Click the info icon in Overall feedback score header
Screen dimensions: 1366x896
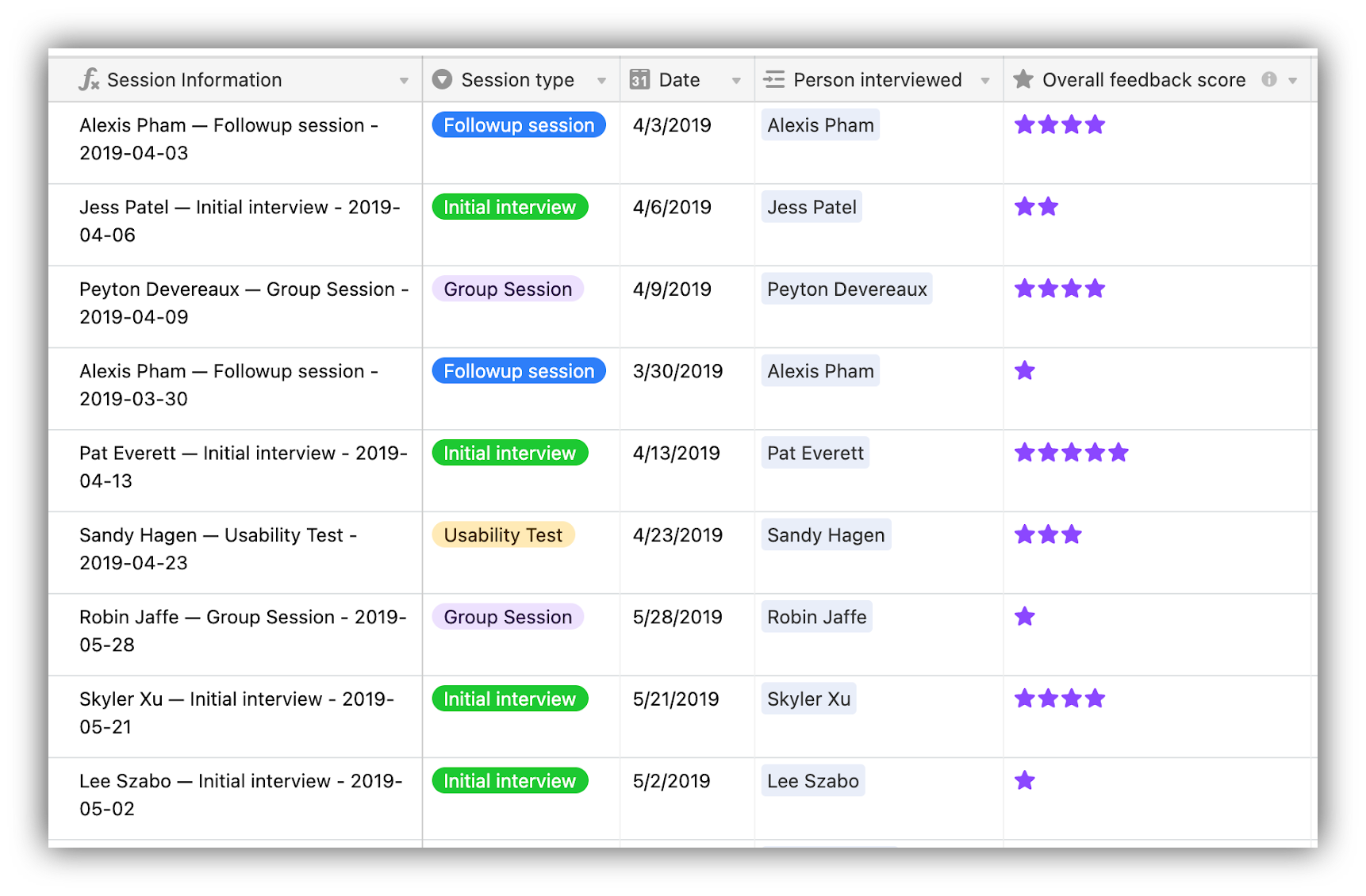1269,79
